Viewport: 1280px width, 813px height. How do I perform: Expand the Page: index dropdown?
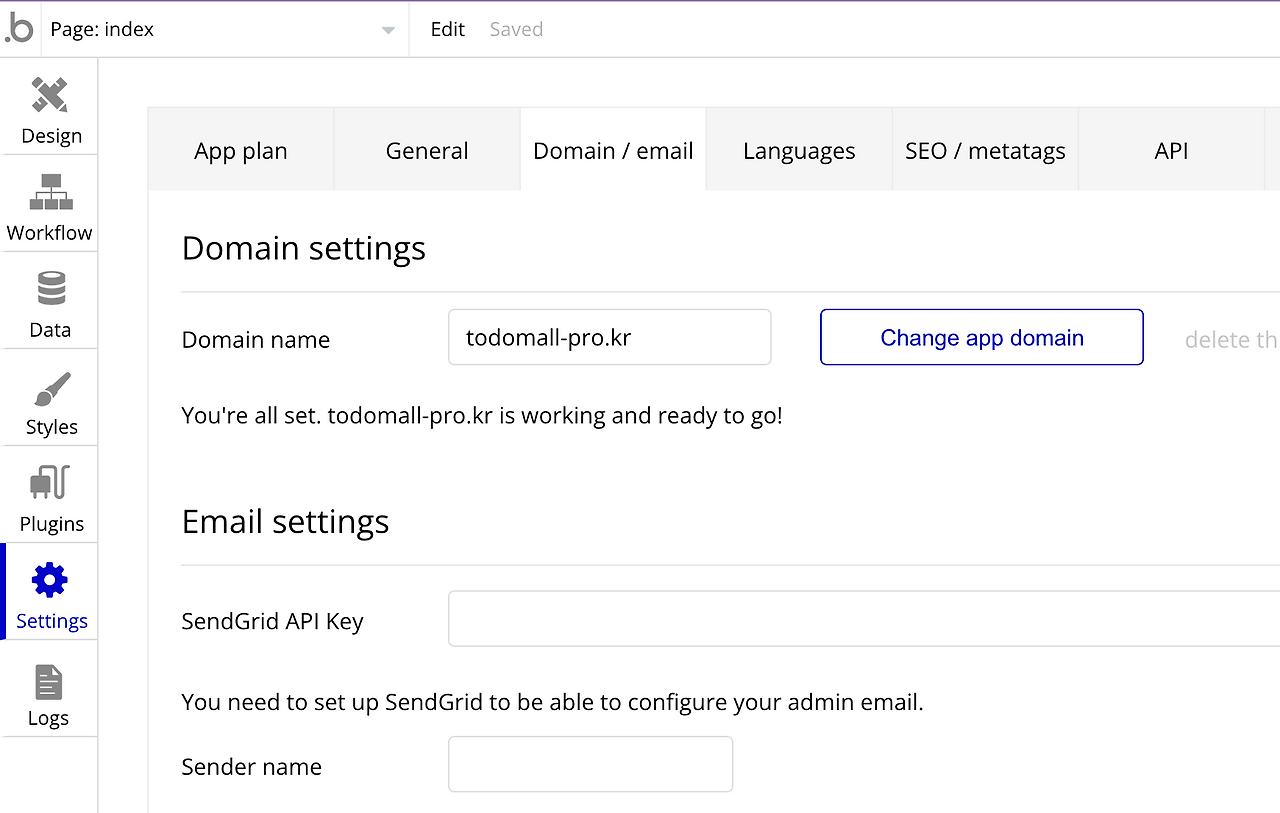[388, 30]
